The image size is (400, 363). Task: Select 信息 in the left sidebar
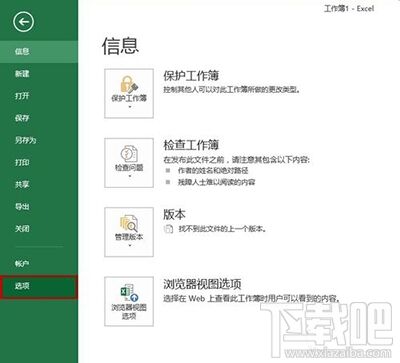point(39,51)
